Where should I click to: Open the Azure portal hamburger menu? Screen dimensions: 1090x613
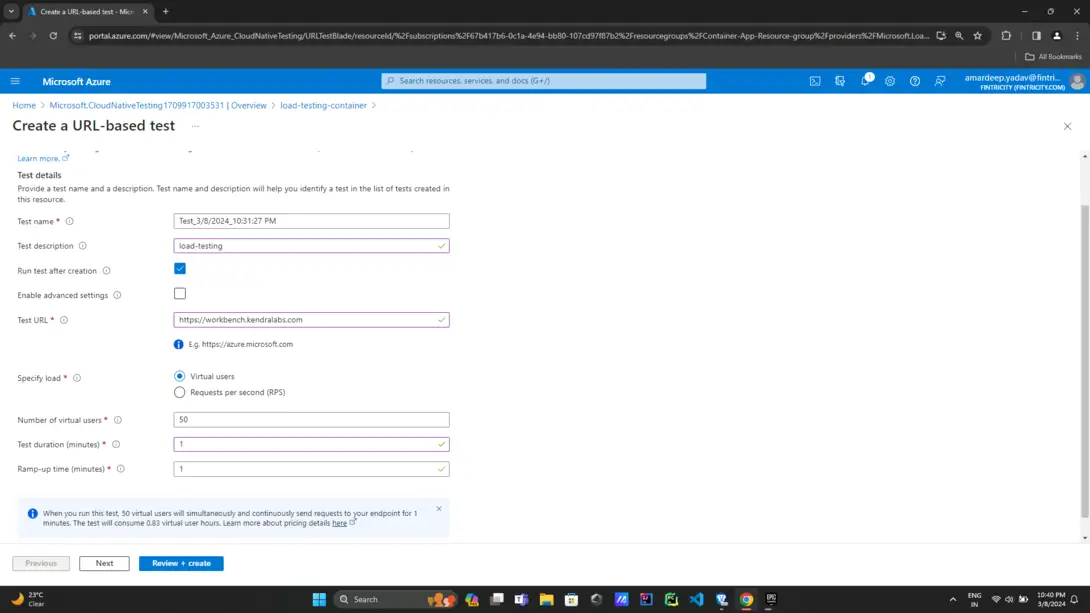pyautogui.click(x=14, y=81)
